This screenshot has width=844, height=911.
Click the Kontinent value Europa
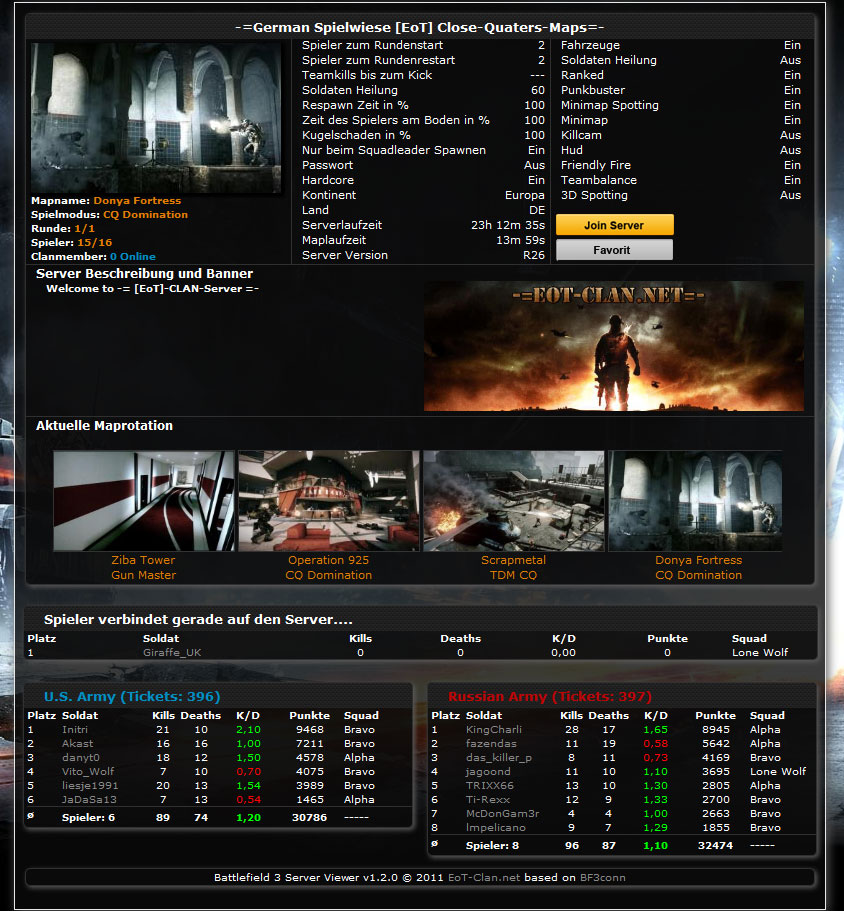coord(525,195)
